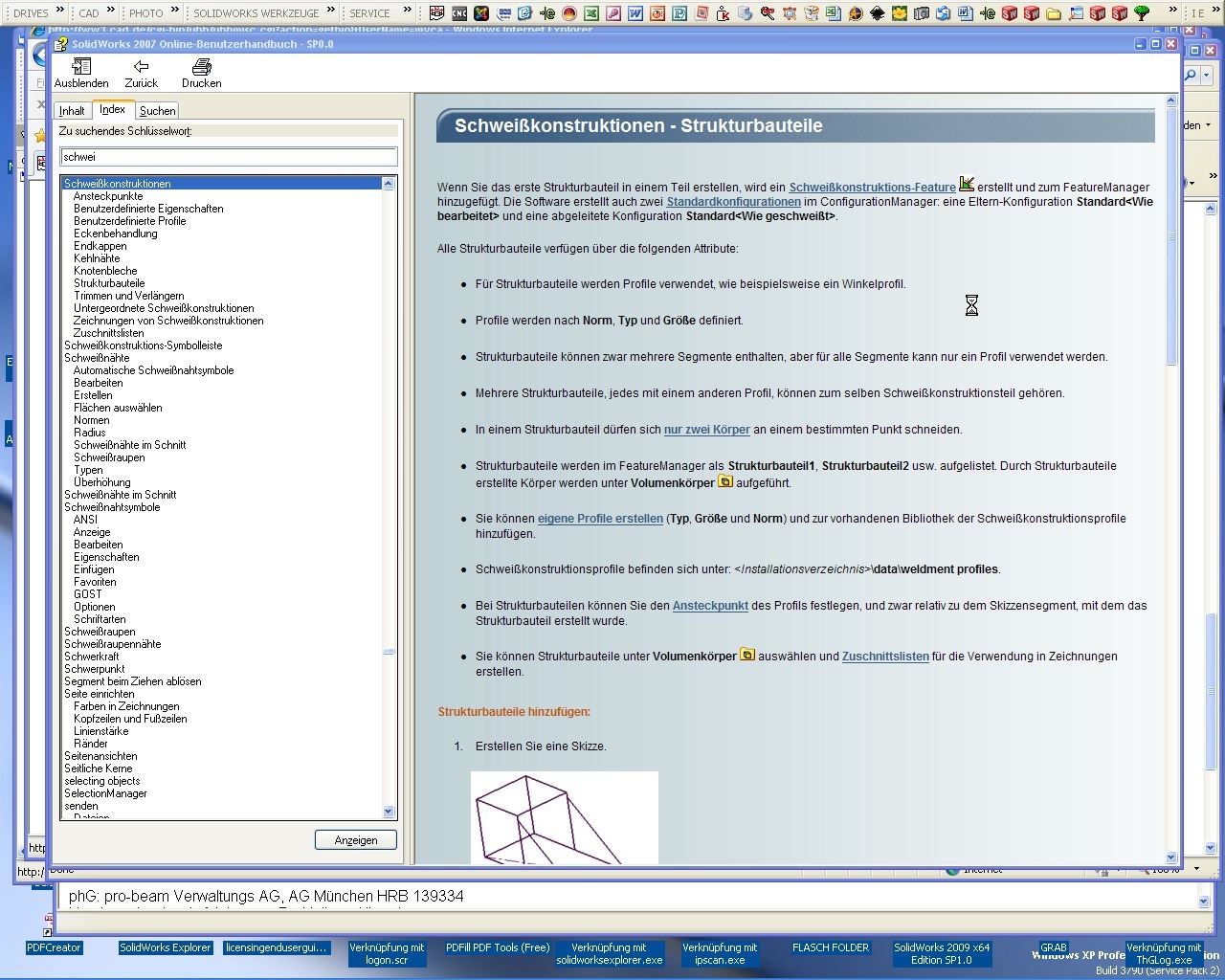Viewport: 1225px width, 980px height.
Task: Click the Volumenkörper folder icon beside 'aufgeführt'
Action: point(725,480)
